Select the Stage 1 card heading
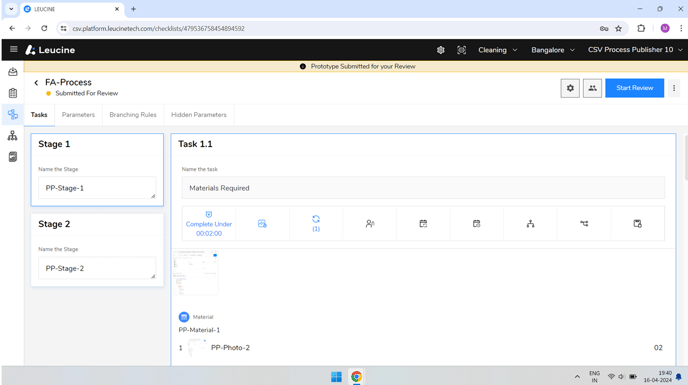Viewport: 688px width, 385px height. [54, 144]
